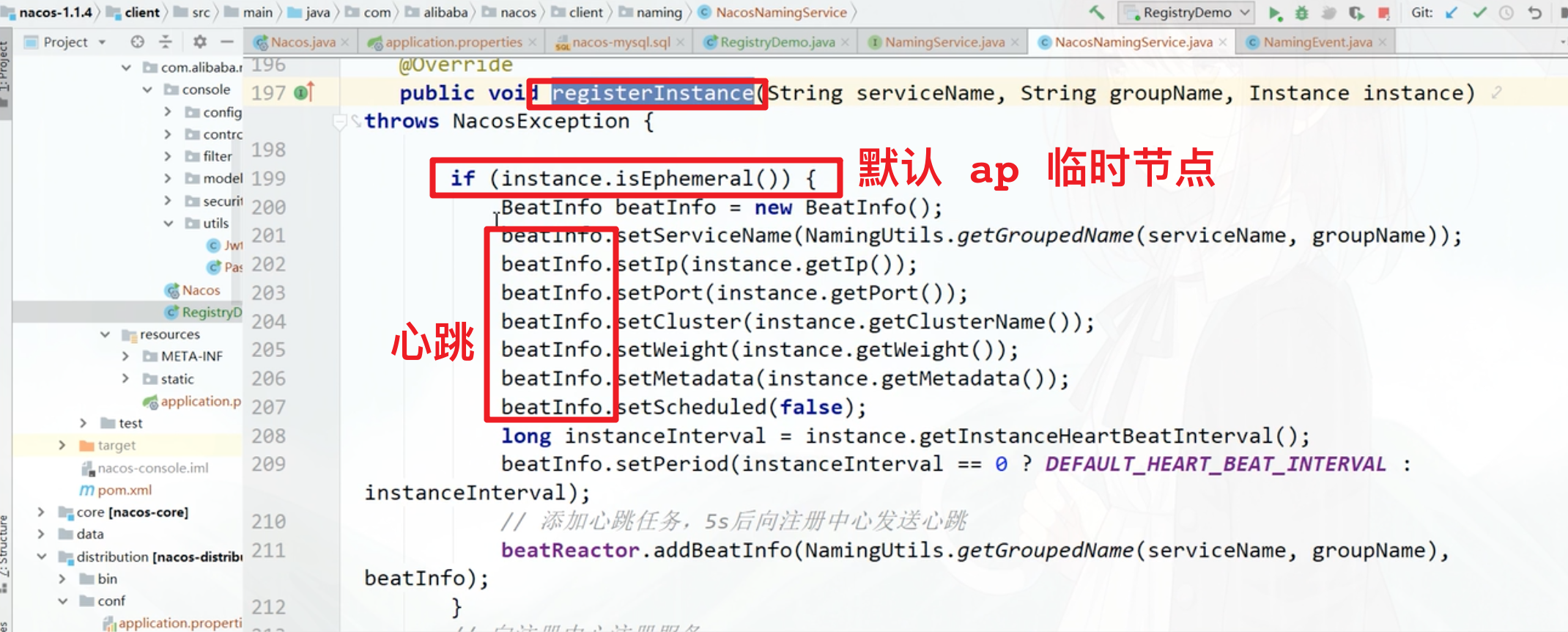Hide the Project panel with minus icon
The image size is (1568, 632).
(227, 42)
